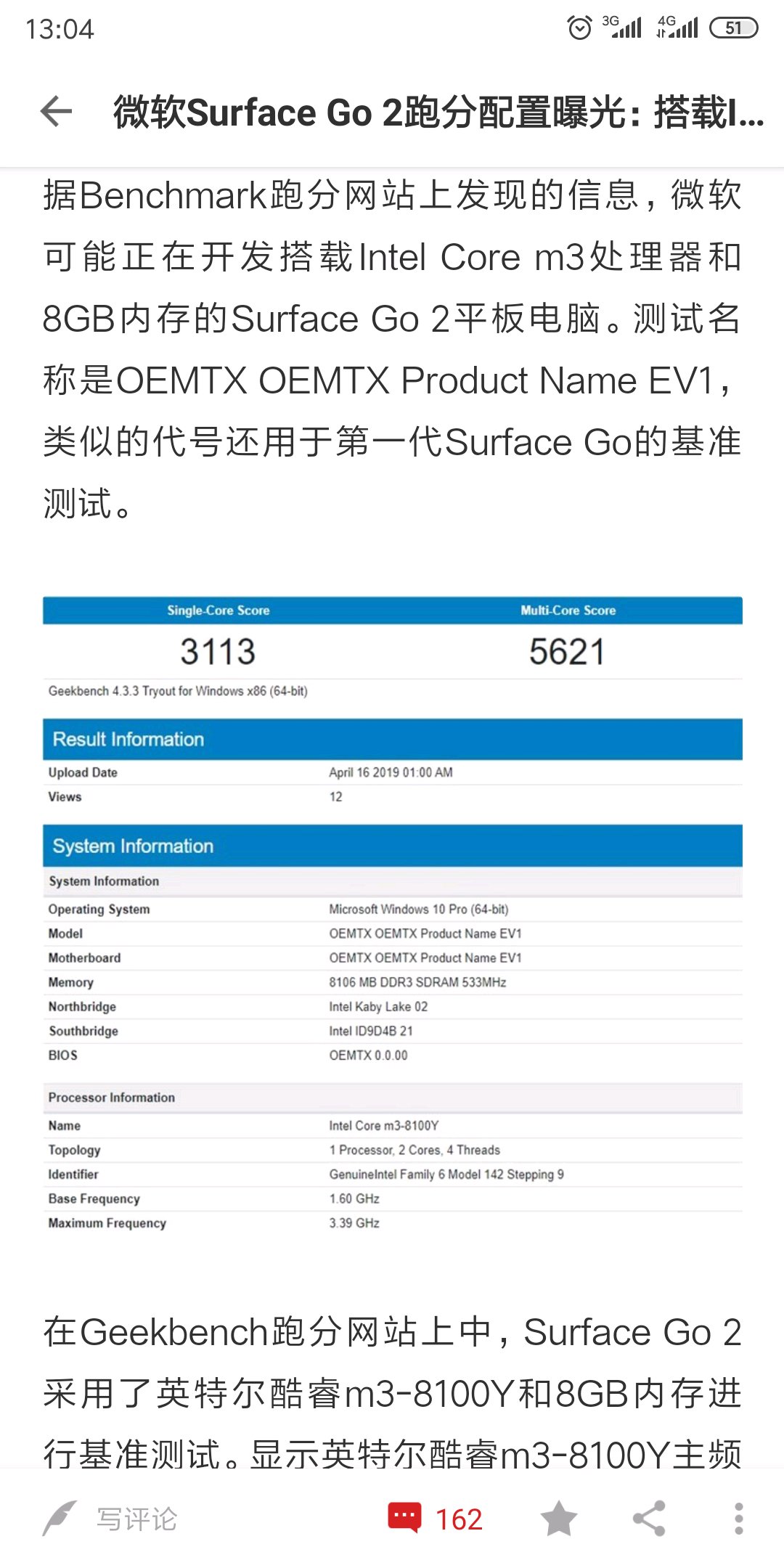Screen dimensions: 784x1568
Task: Tap the Multi-Core Score value 5621
Action: coord(567,651)
